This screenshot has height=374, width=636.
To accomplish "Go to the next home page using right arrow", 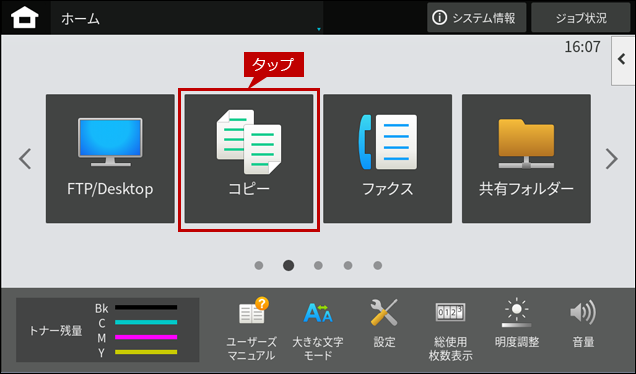I will (611, 159).
